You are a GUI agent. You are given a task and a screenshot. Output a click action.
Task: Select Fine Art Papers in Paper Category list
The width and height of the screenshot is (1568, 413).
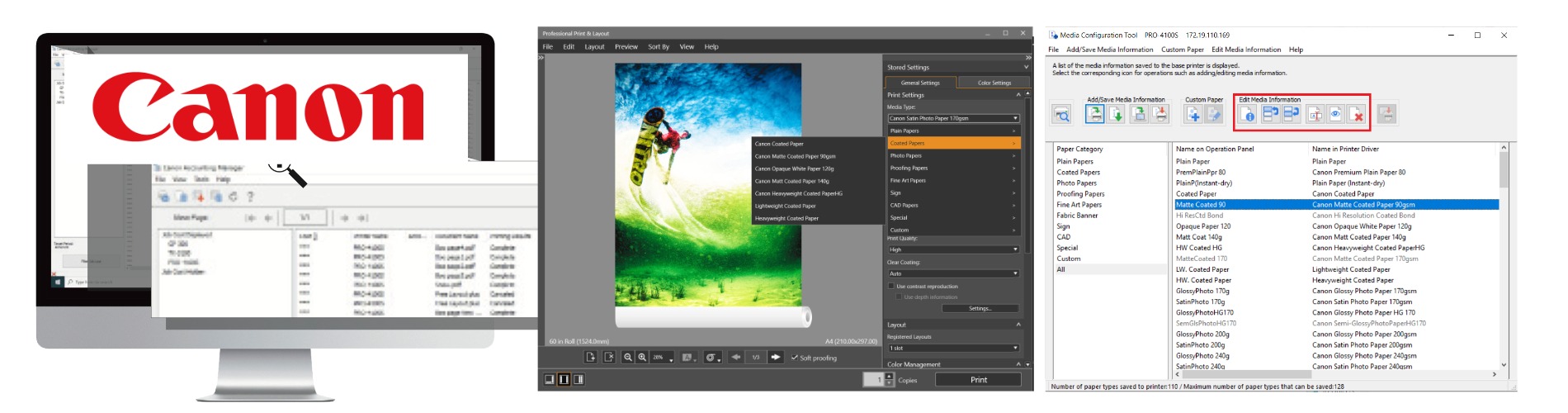pos(1079,205)
